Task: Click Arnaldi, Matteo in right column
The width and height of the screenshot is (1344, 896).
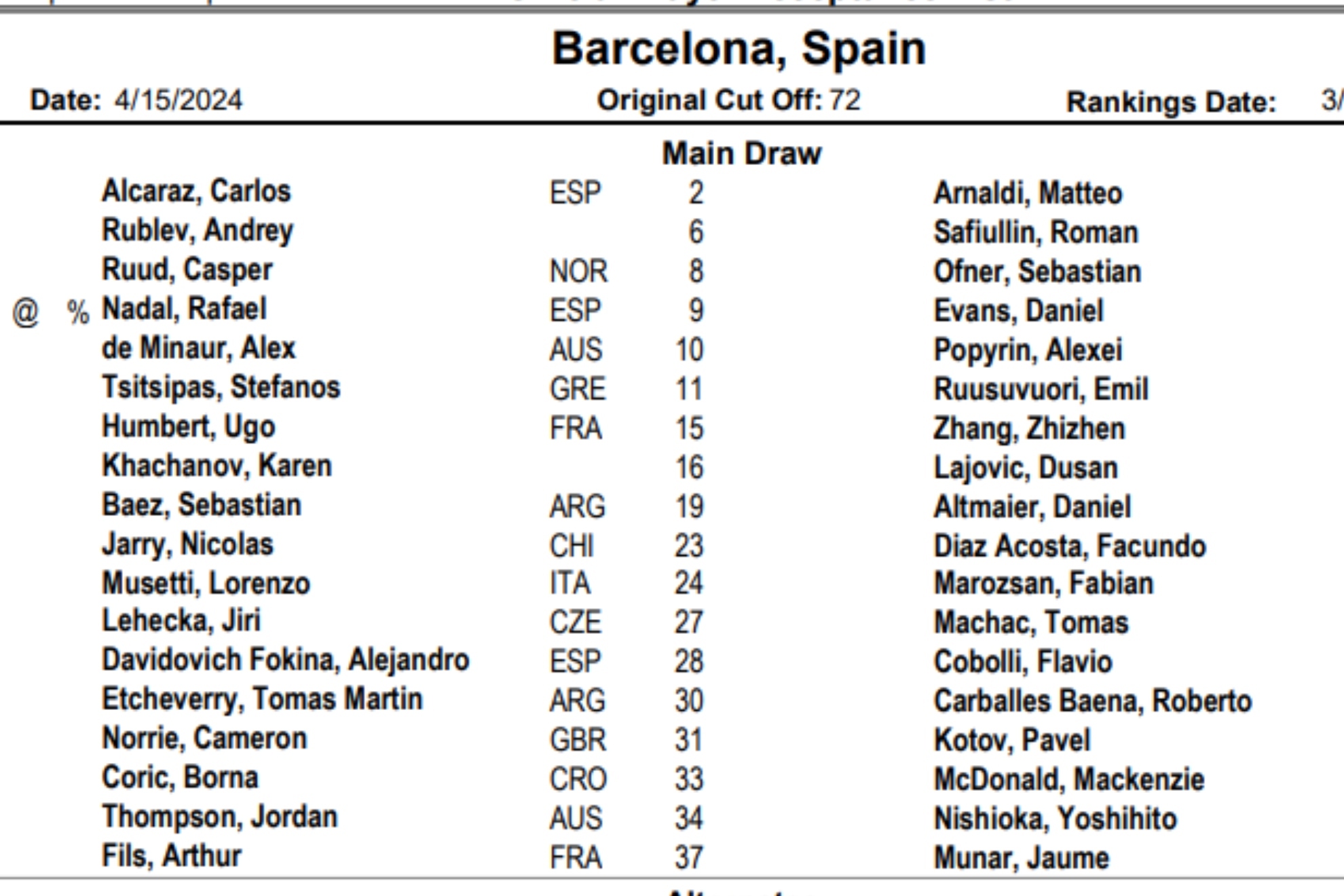Action: [x=1028, y=193]
